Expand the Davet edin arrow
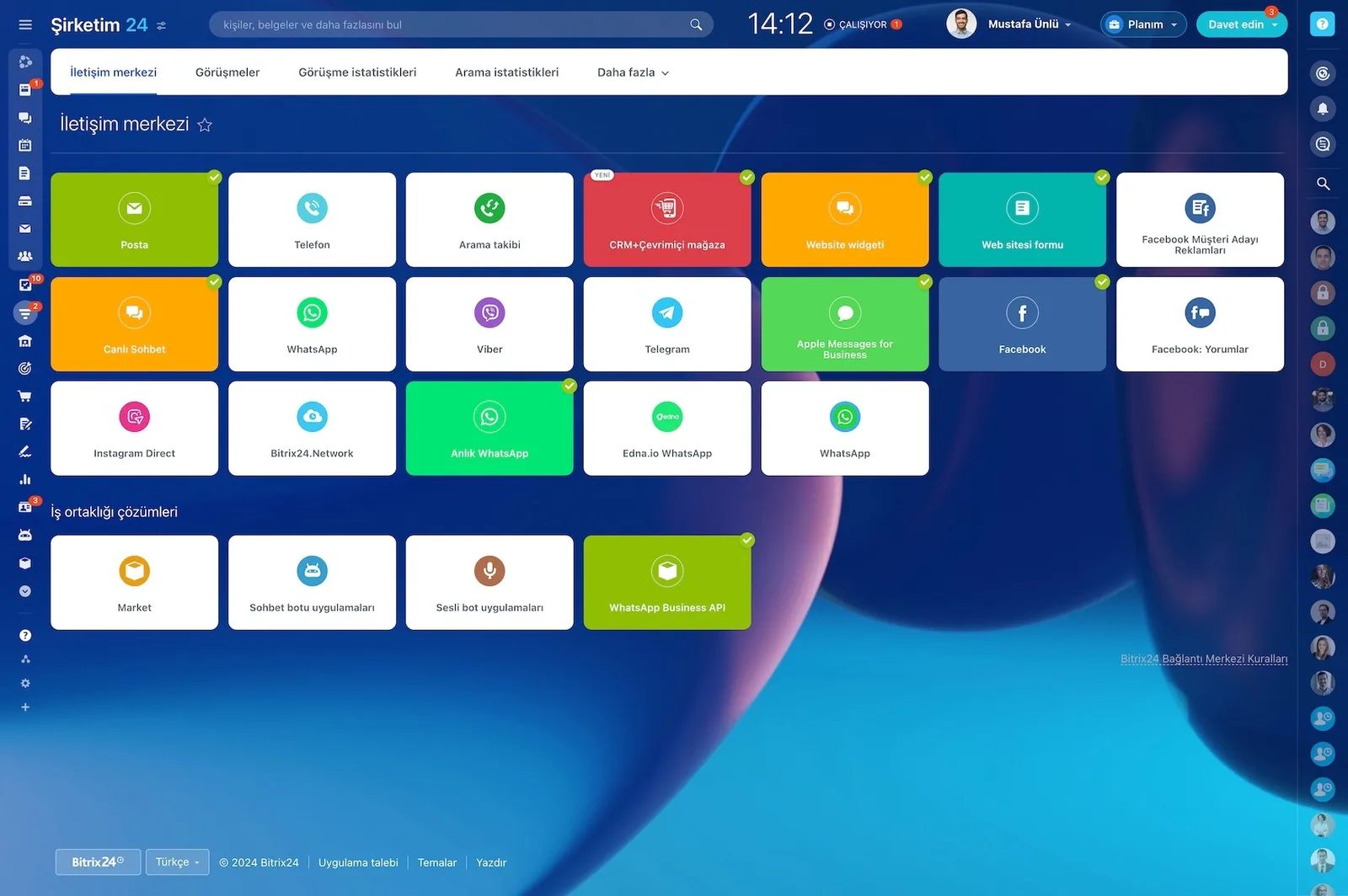1348x896 pixels. (1275, 25)
